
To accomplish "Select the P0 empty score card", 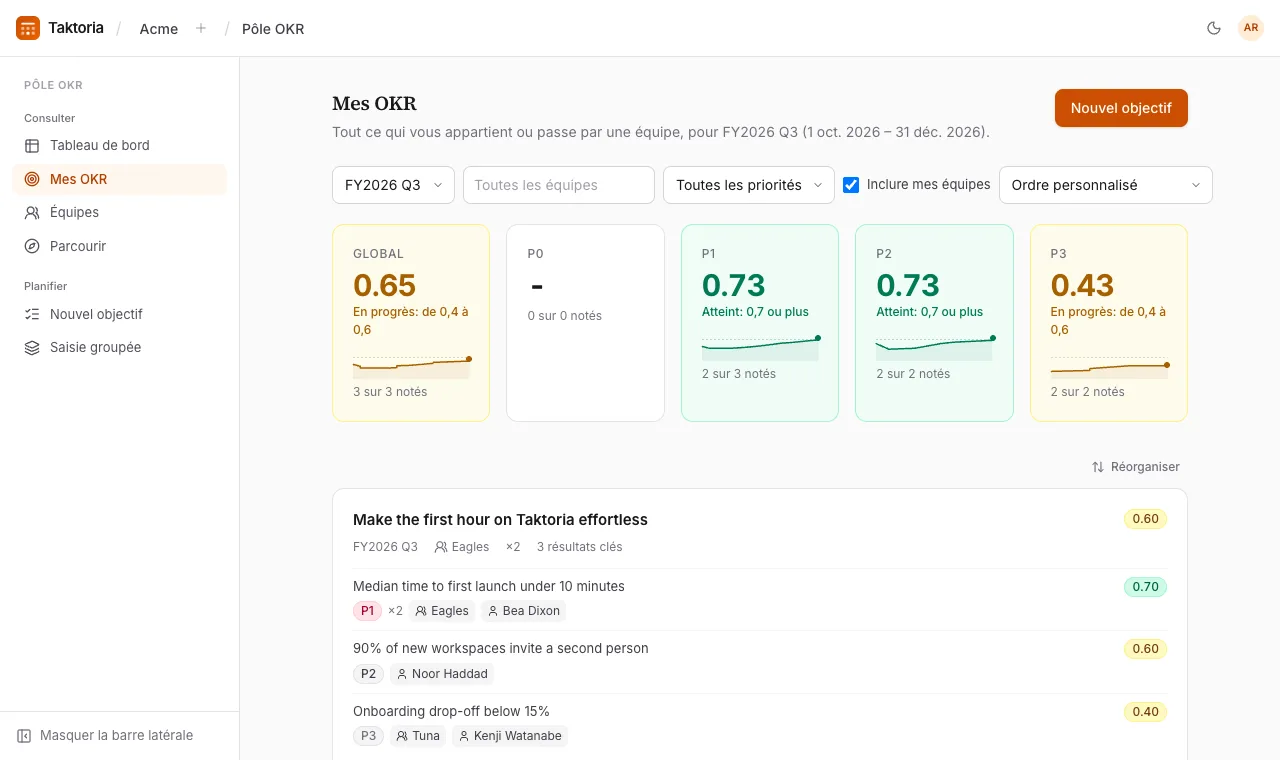I will point(585,323).
